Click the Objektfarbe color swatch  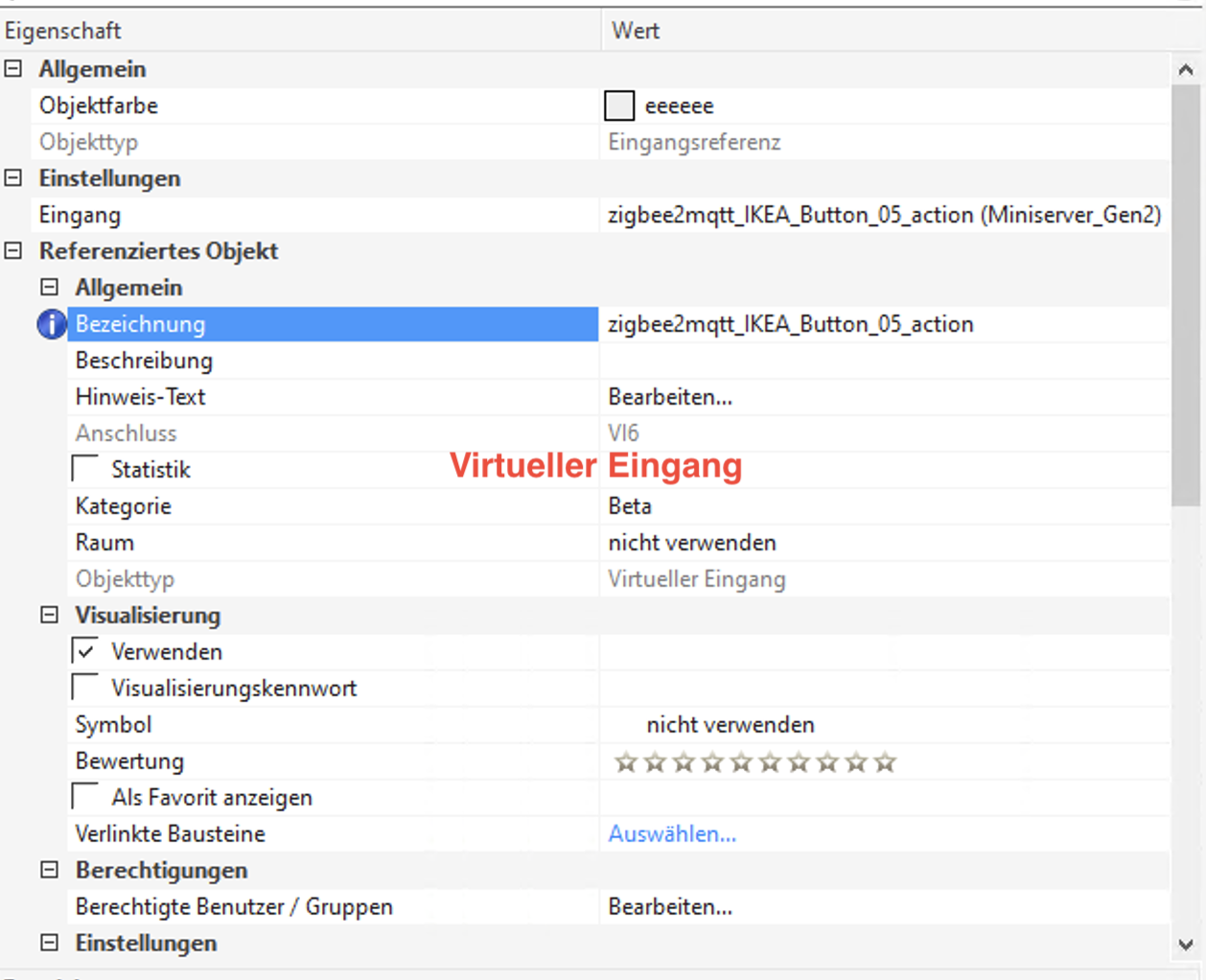click(x=619, y=105)
